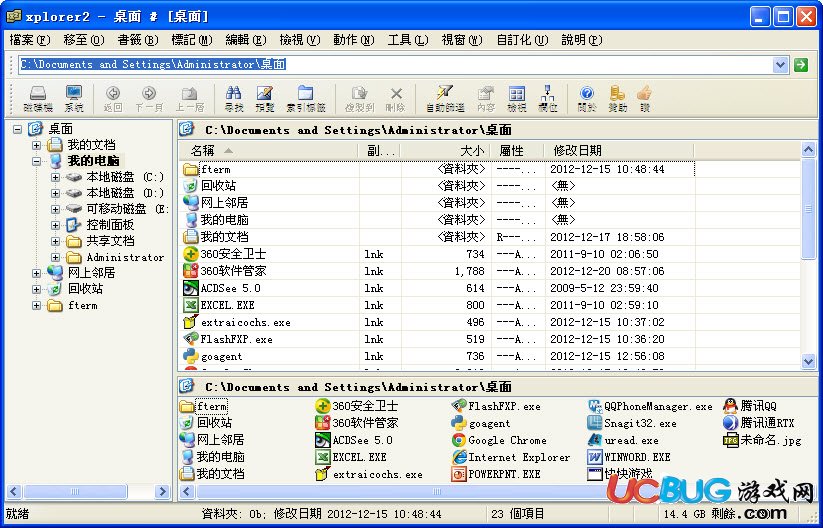Viewport: 823px width, 528px height.
Task: Change view mode with 檢視 icon
Action: coord(516,98)
